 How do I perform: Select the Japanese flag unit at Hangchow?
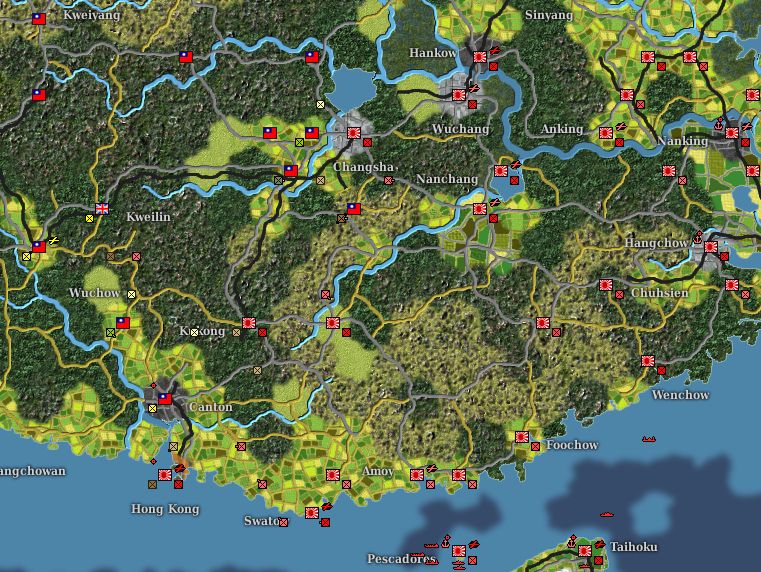(x=711, y=247)
